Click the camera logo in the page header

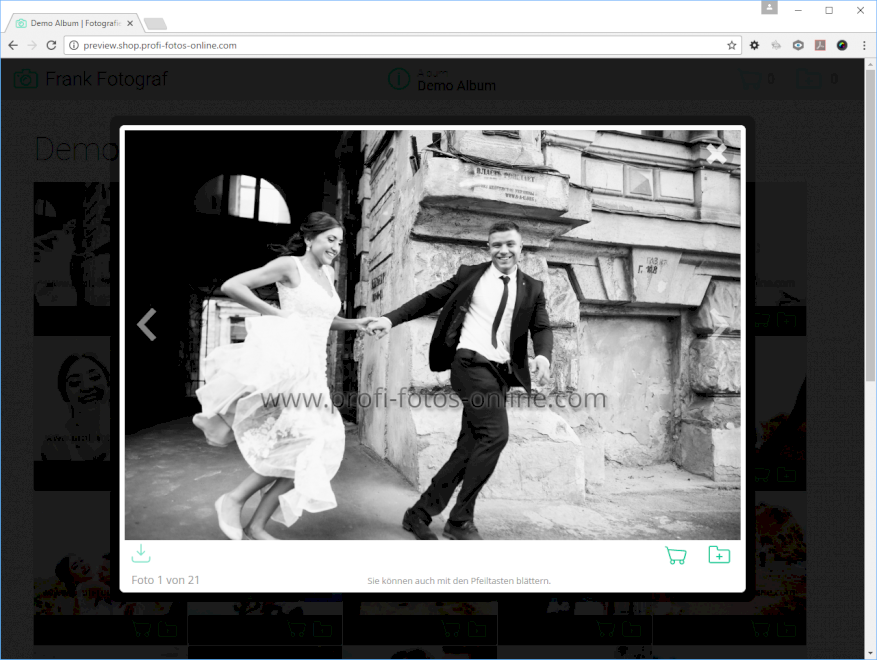pos(26,79)
